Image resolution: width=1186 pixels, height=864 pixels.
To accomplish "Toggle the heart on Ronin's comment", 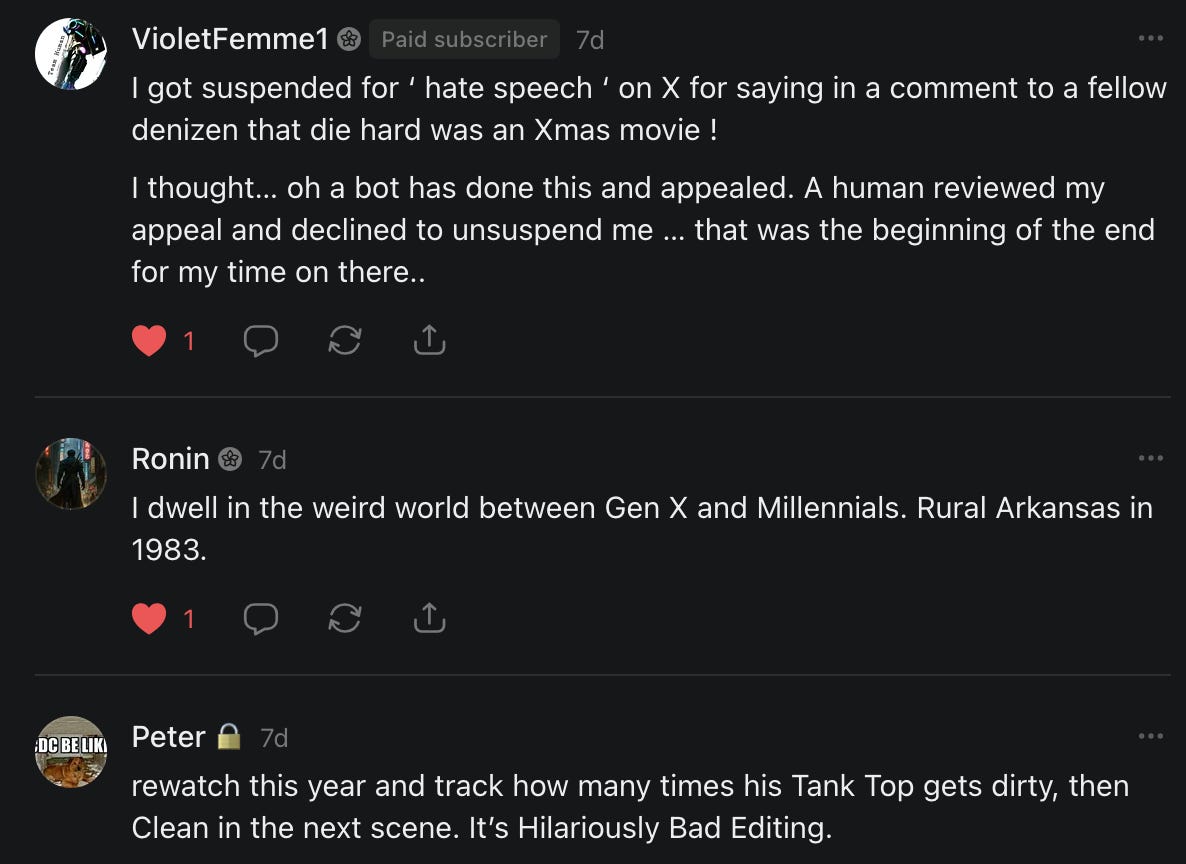I will (x=149, y=620).
